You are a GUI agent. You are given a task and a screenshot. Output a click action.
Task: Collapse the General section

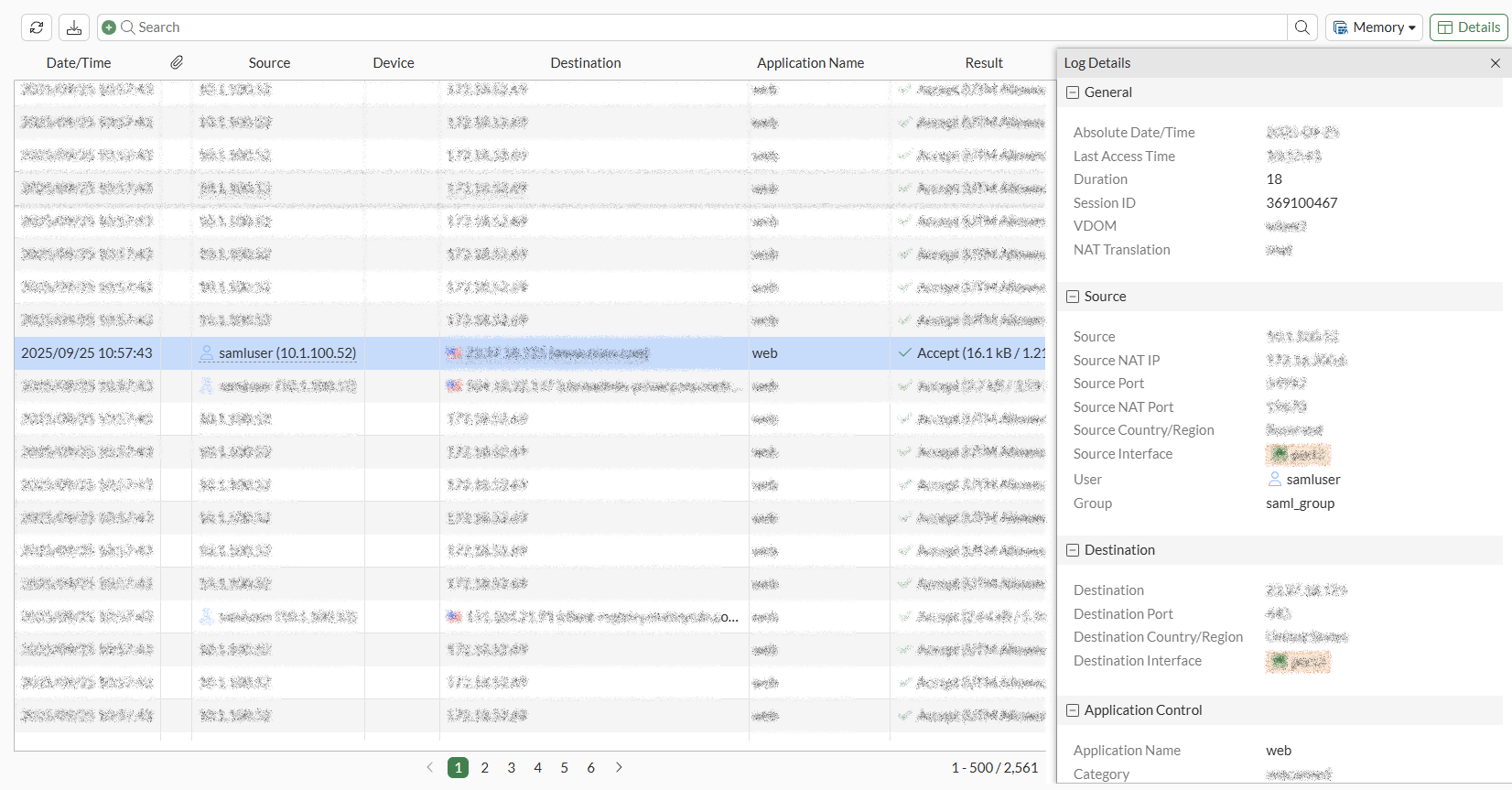[1073, 92]
